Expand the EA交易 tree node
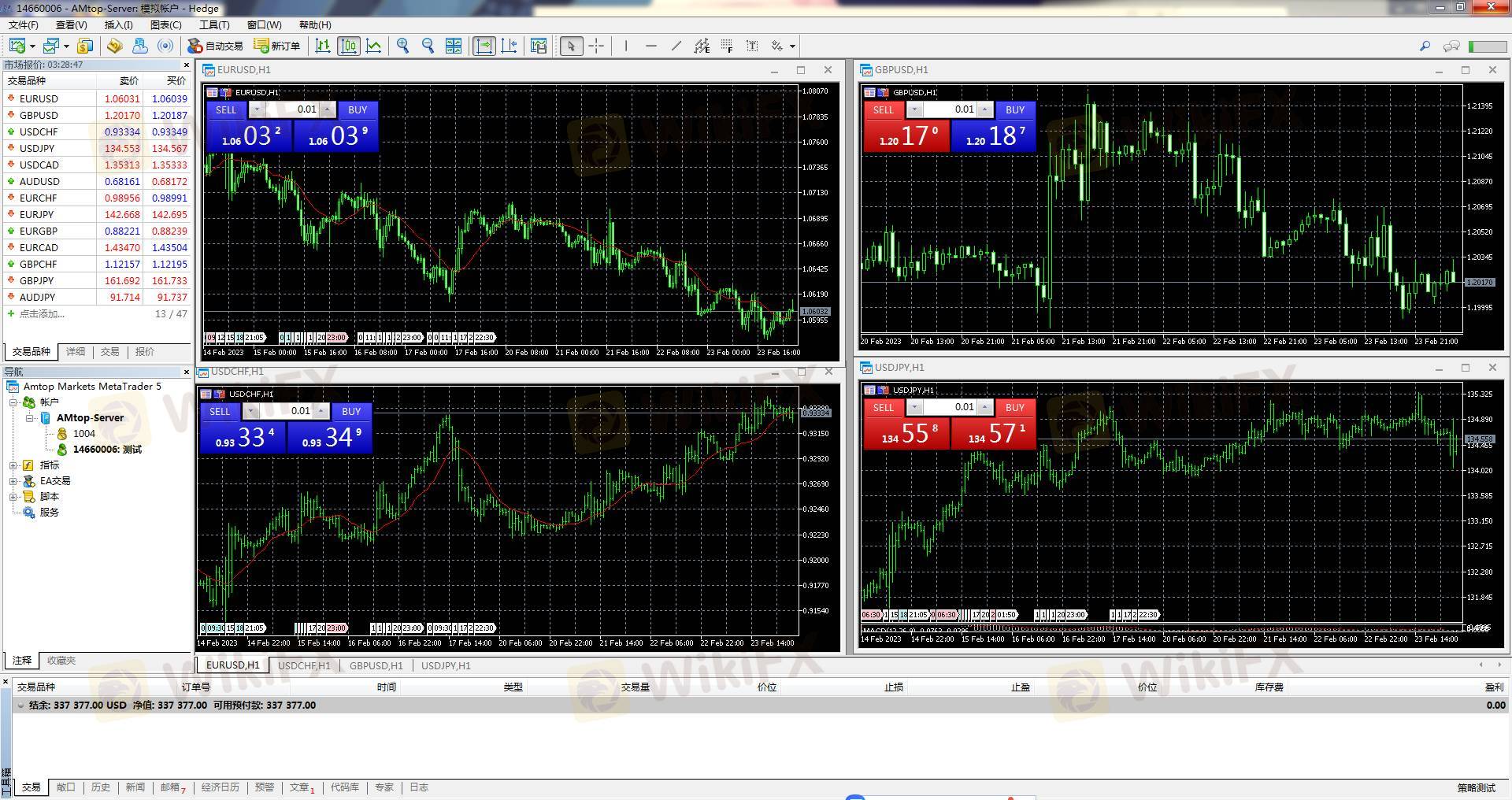The height and width of the screenshot is (800, 1512). pos(13,481)
